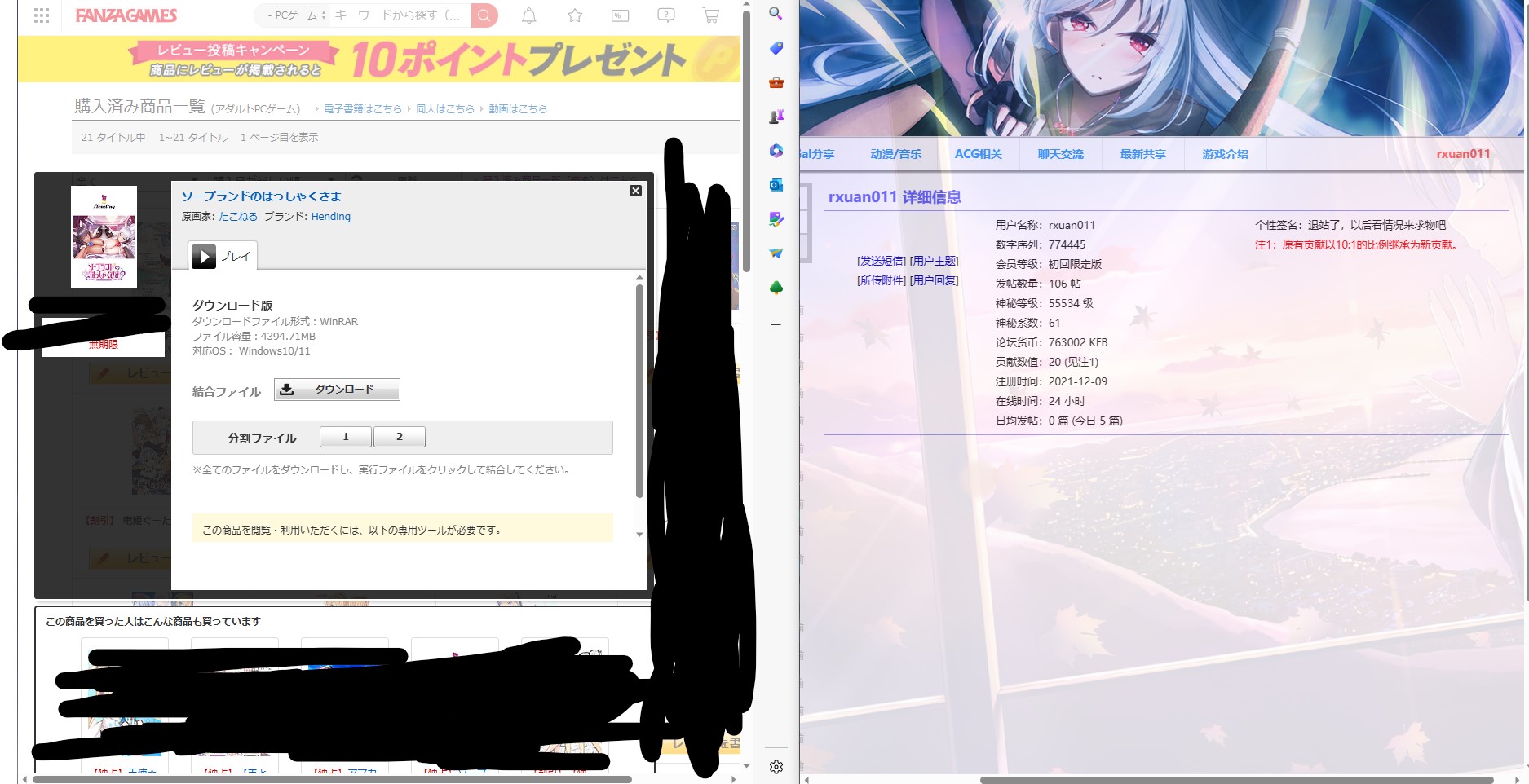The width and height of the screenshot is (1529, 784).
Task: Open the FANZA apps grid menu
Action: pyautogui.click(x=42, y=15)
